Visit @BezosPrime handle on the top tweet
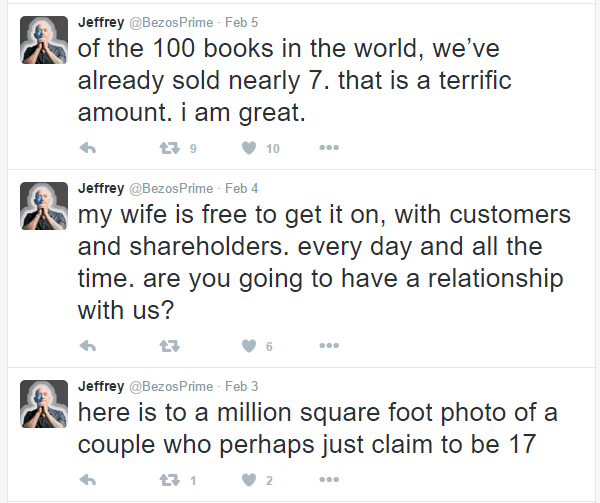 (172, 21)
